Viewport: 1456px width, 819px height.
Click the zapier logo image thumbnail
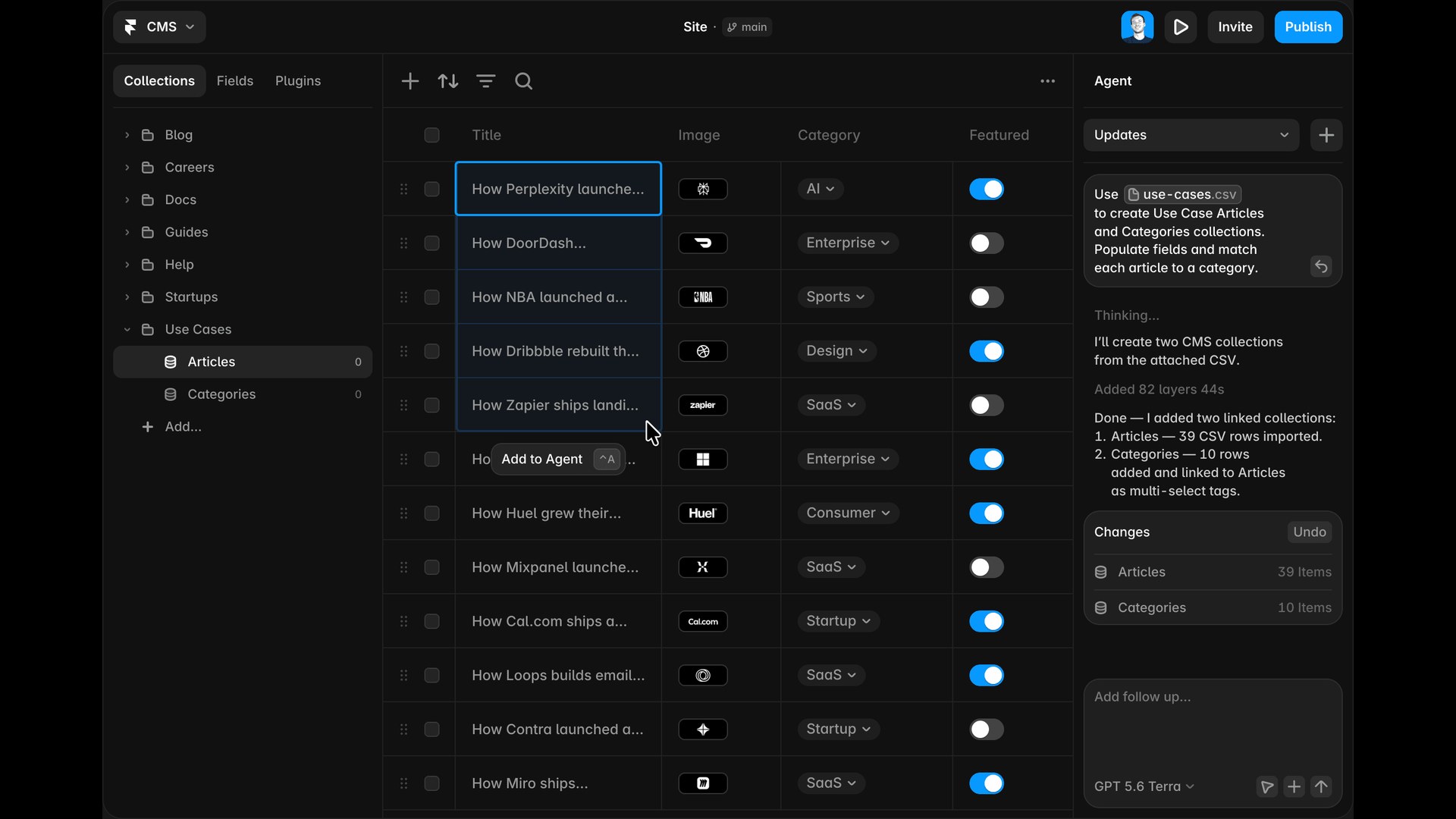point(703,405)
